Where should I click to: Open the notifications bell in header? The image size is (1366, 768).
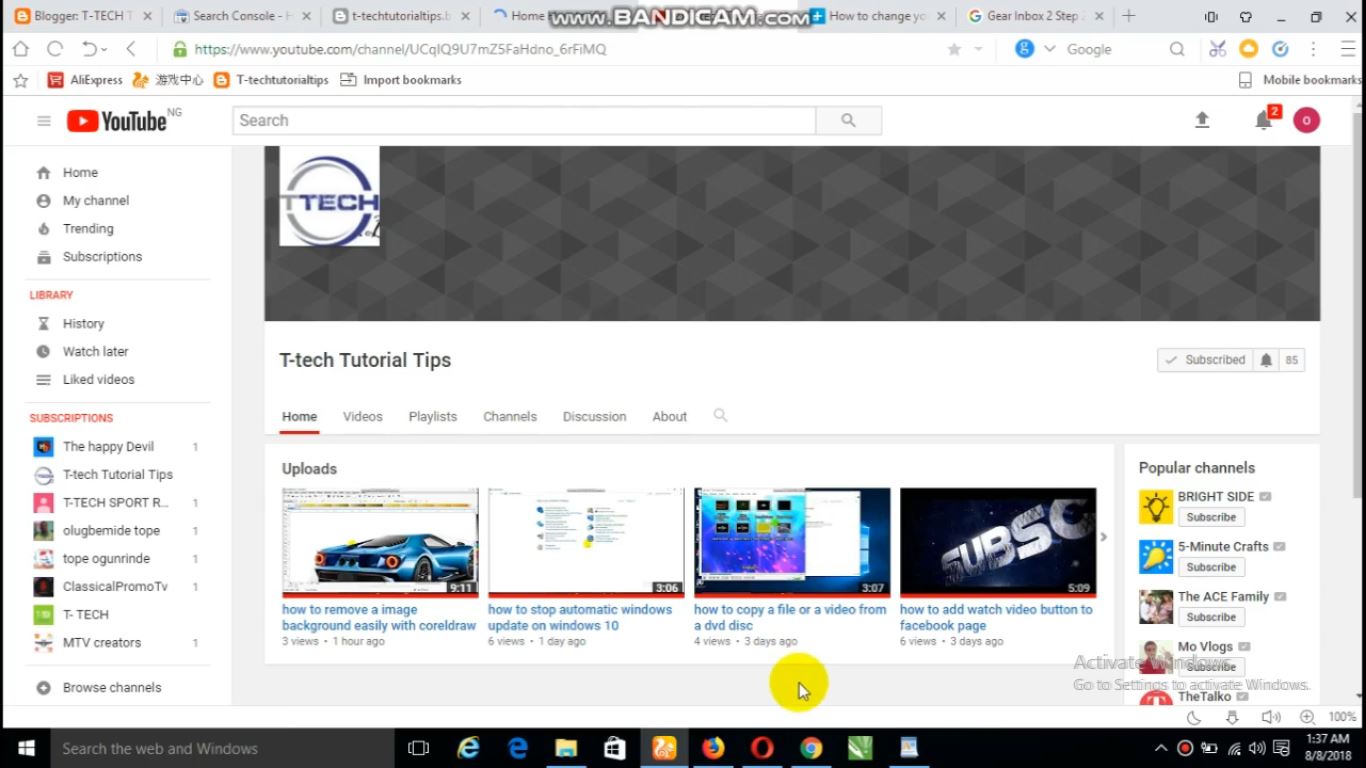tap(1264, 120)
